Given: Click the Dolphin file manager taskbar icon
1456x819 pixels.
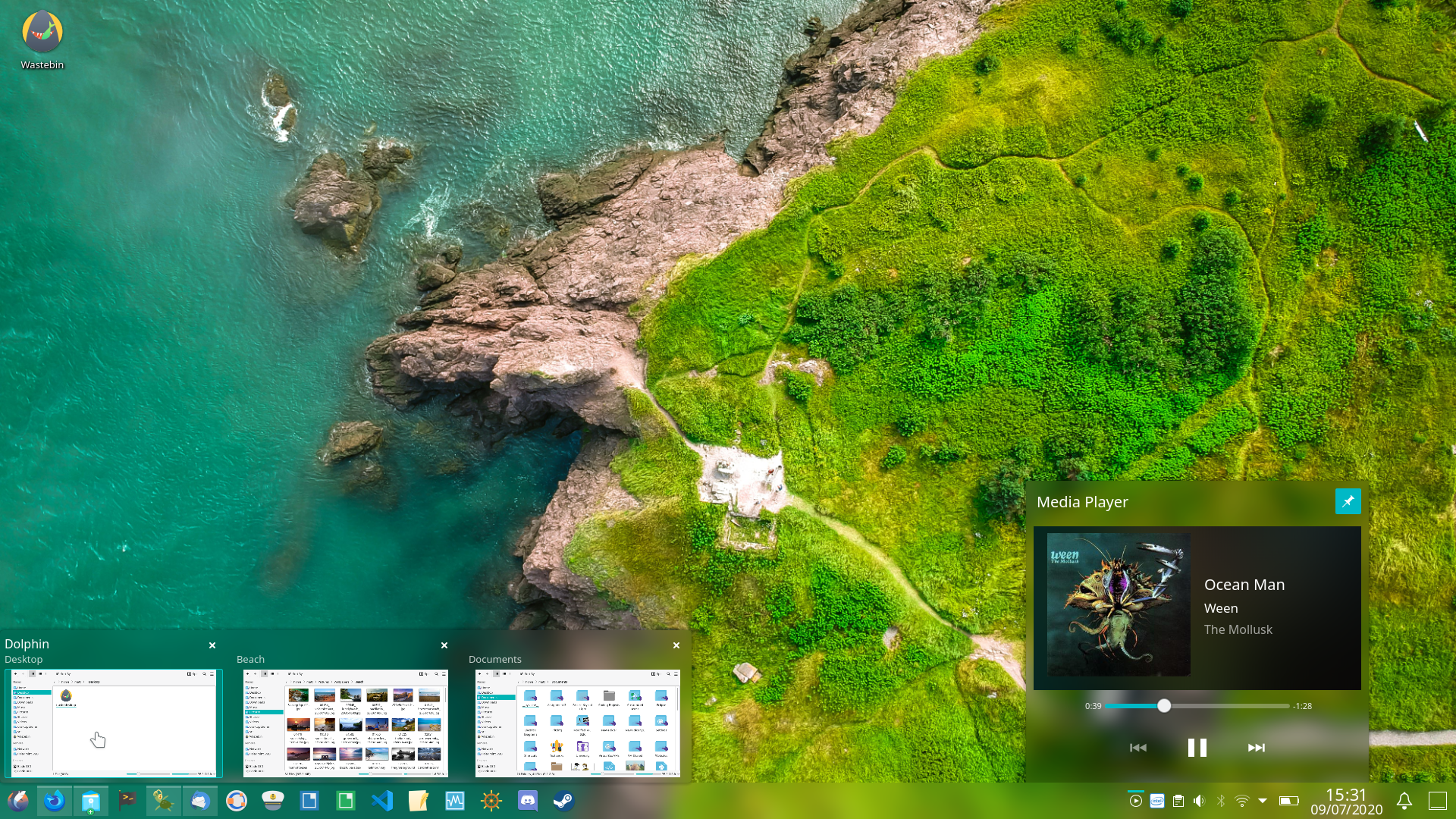Looking at the screenshot, I should coord(91,801).
